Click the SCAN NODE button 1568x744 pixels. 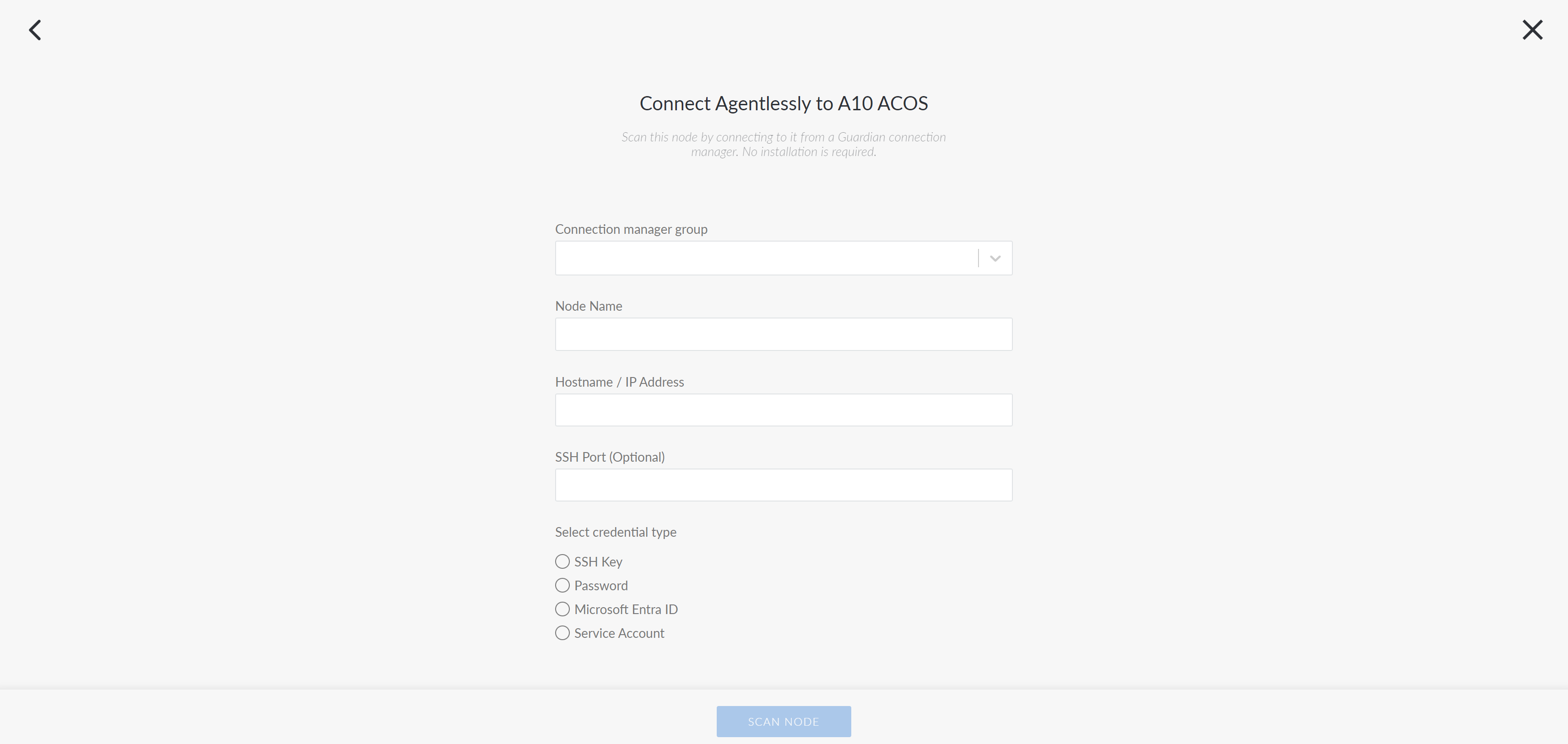click(x=784, y=722)
